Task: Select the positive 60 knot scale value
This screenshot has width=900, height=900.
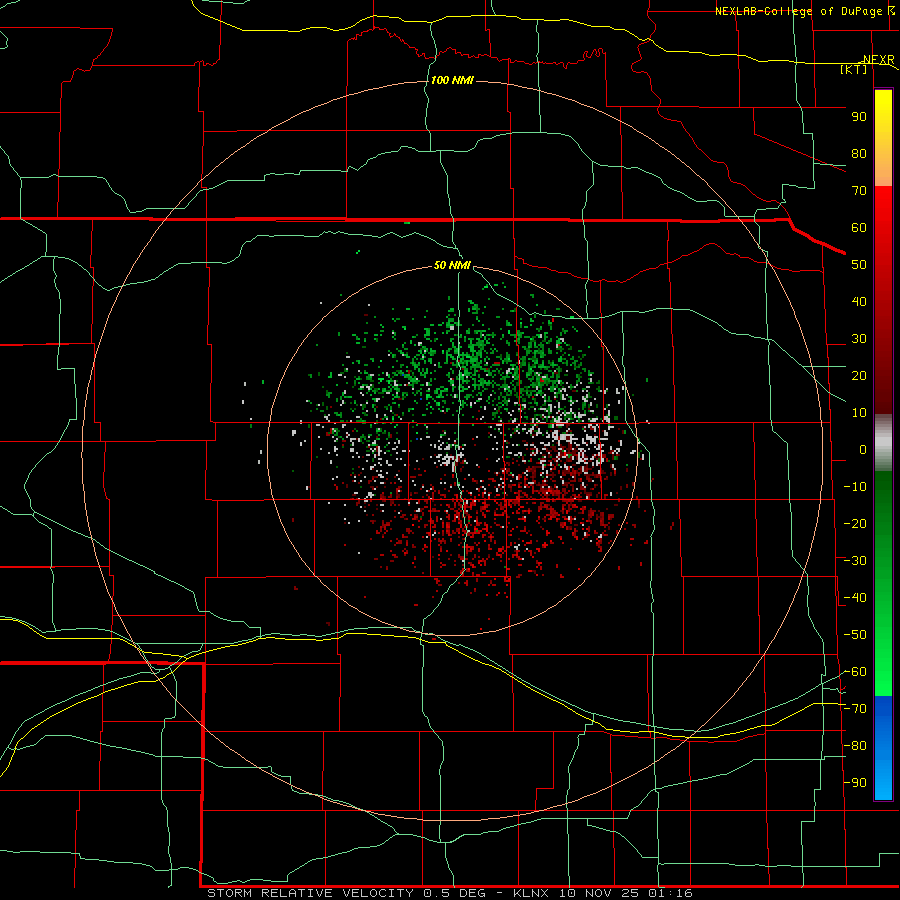Action: pyautogui.click(x=859, y=228)
